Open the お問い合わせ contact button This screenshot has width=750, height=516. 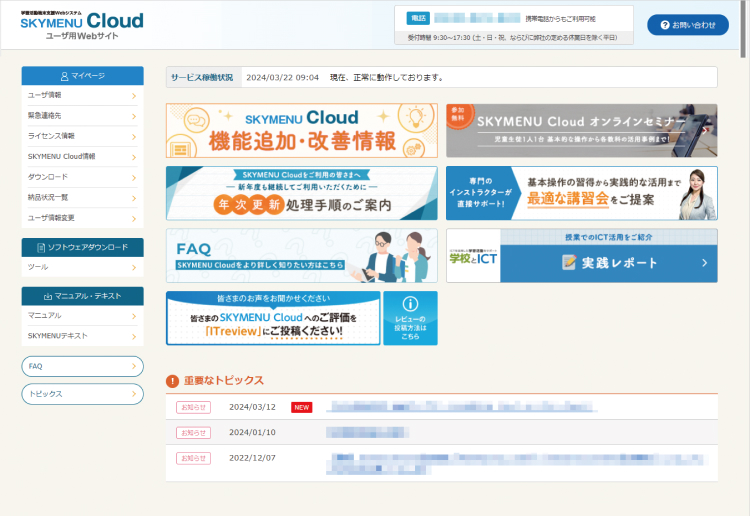click(688, 25)
